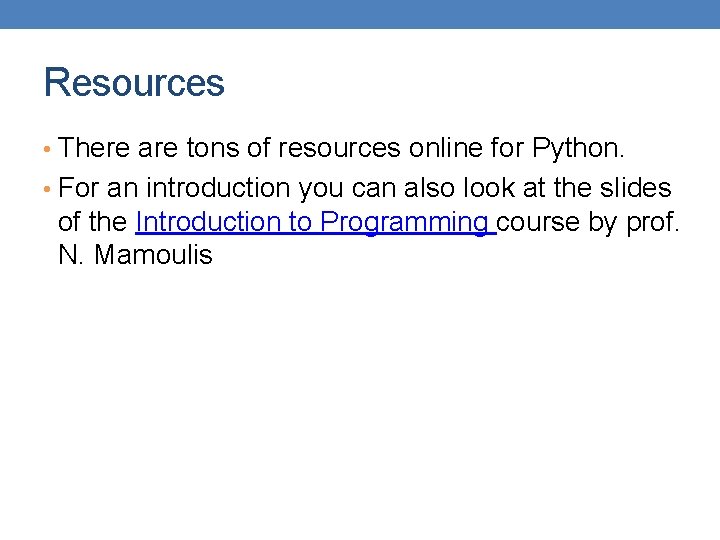This screenshot has width=720, height=540.
Task: Click the word 'slides' in second bullet
Action: coord(637,188)
